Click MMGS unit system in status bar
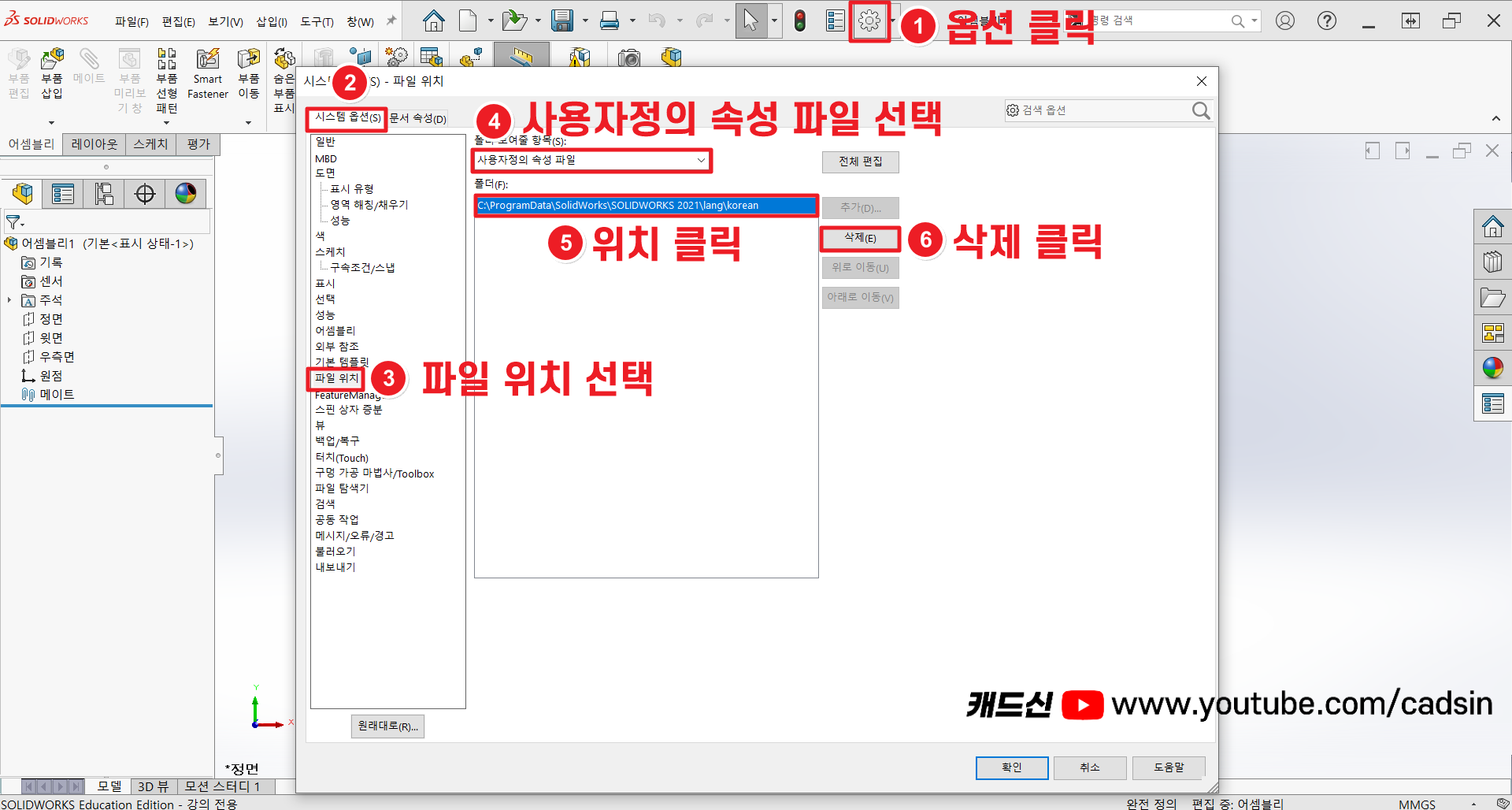This screenshot has width=1512, height=810. (1417, 804)
